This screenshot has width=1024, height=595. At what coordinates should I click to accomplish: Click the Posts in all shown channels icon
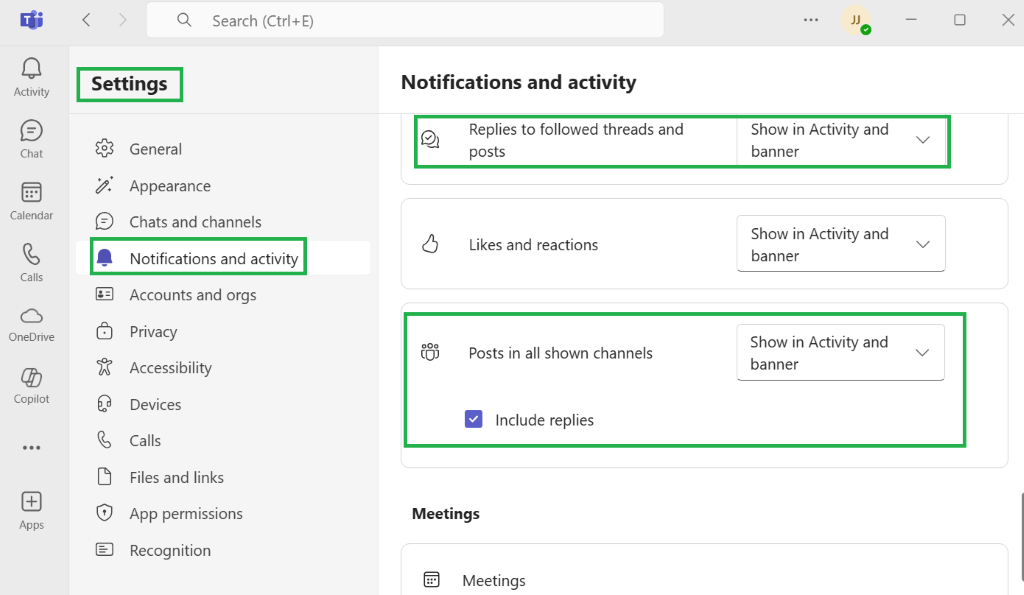430,352
